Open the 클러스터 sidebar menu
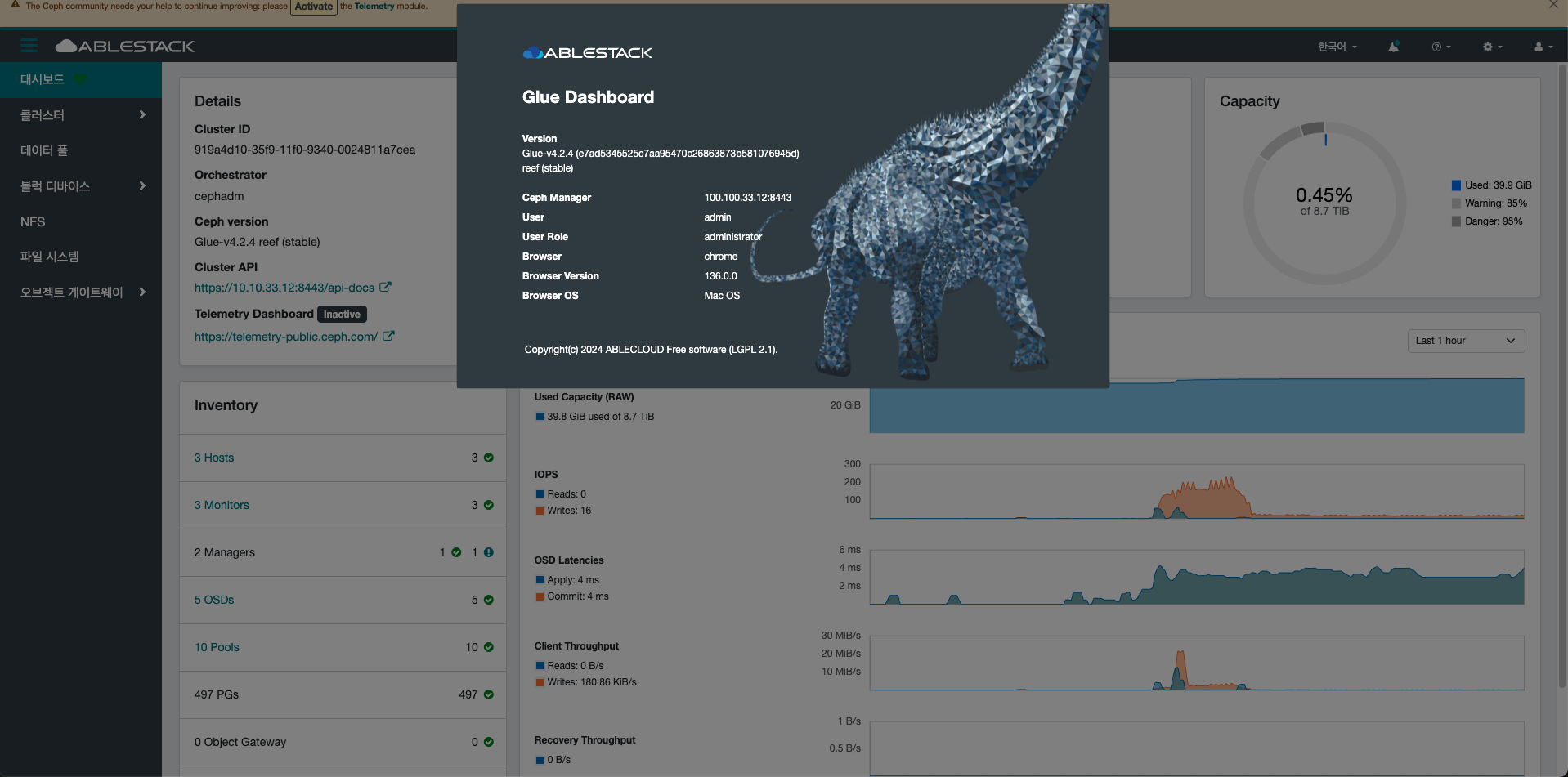 click(x=81, y=115)
